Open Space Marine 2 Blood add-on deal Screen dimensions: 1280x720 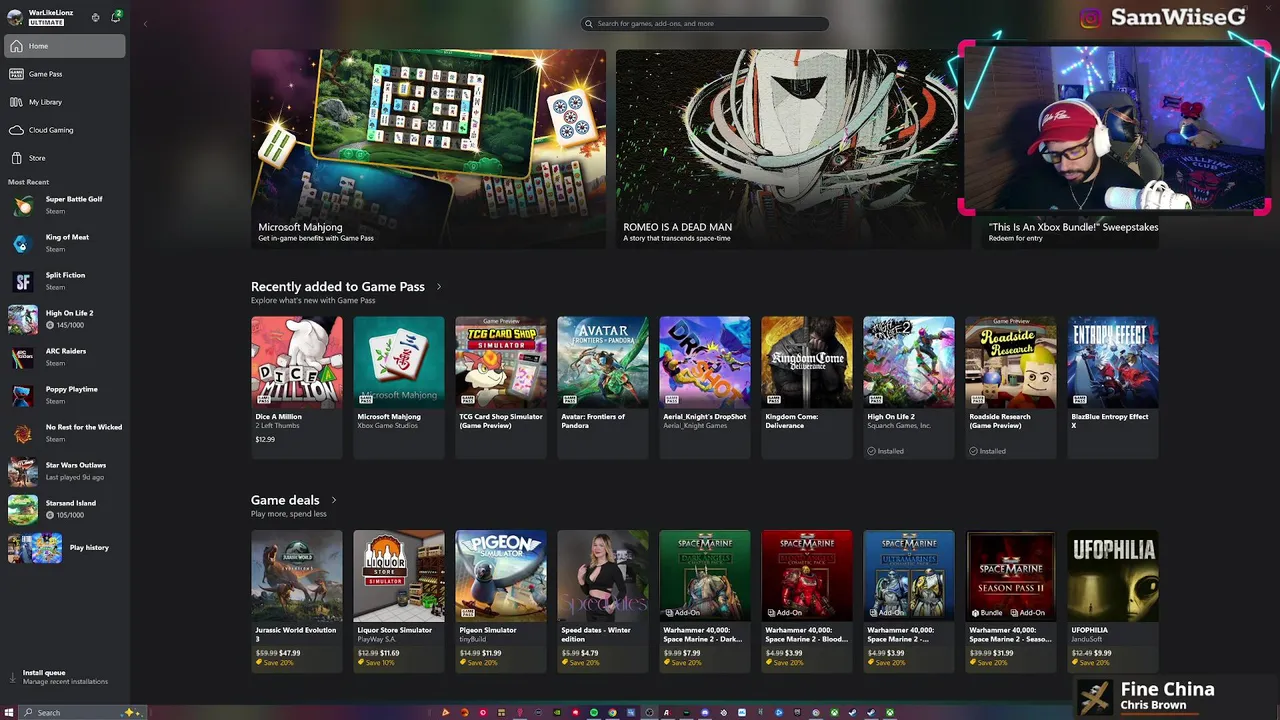pos(806,601)
